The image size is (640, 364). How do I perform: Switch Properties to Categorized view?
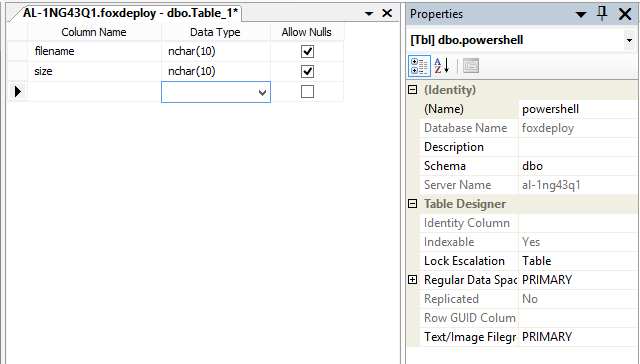coord(419,66)
